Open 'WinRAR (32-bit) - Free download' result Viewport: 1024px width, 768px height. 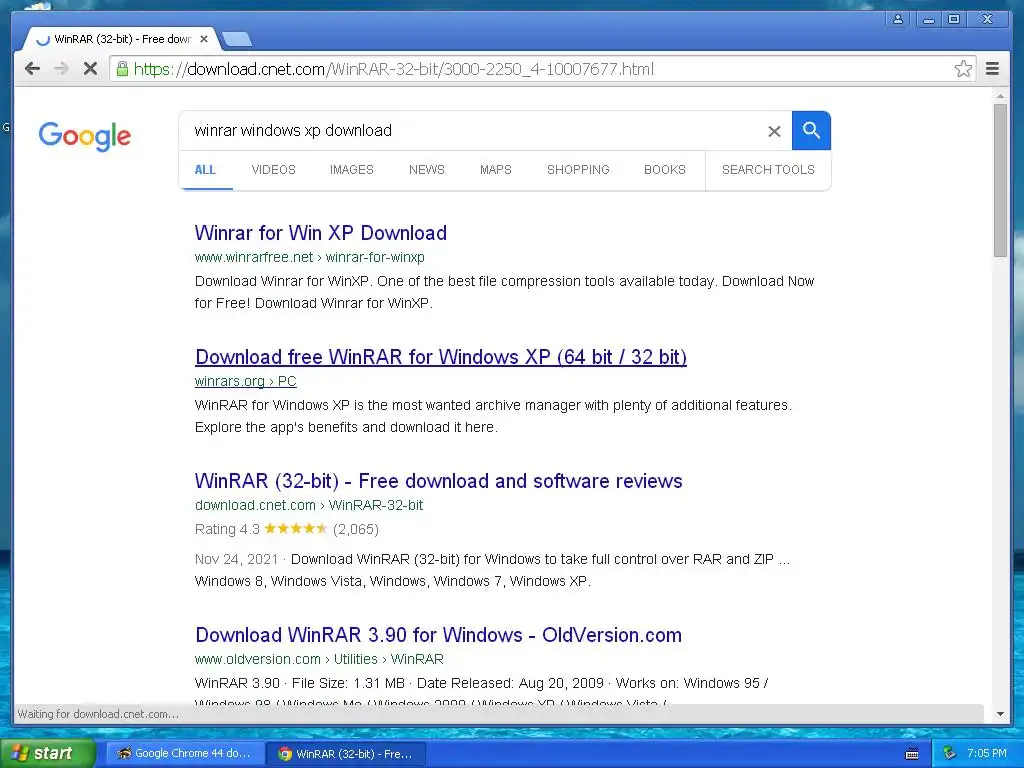(438, 481)
